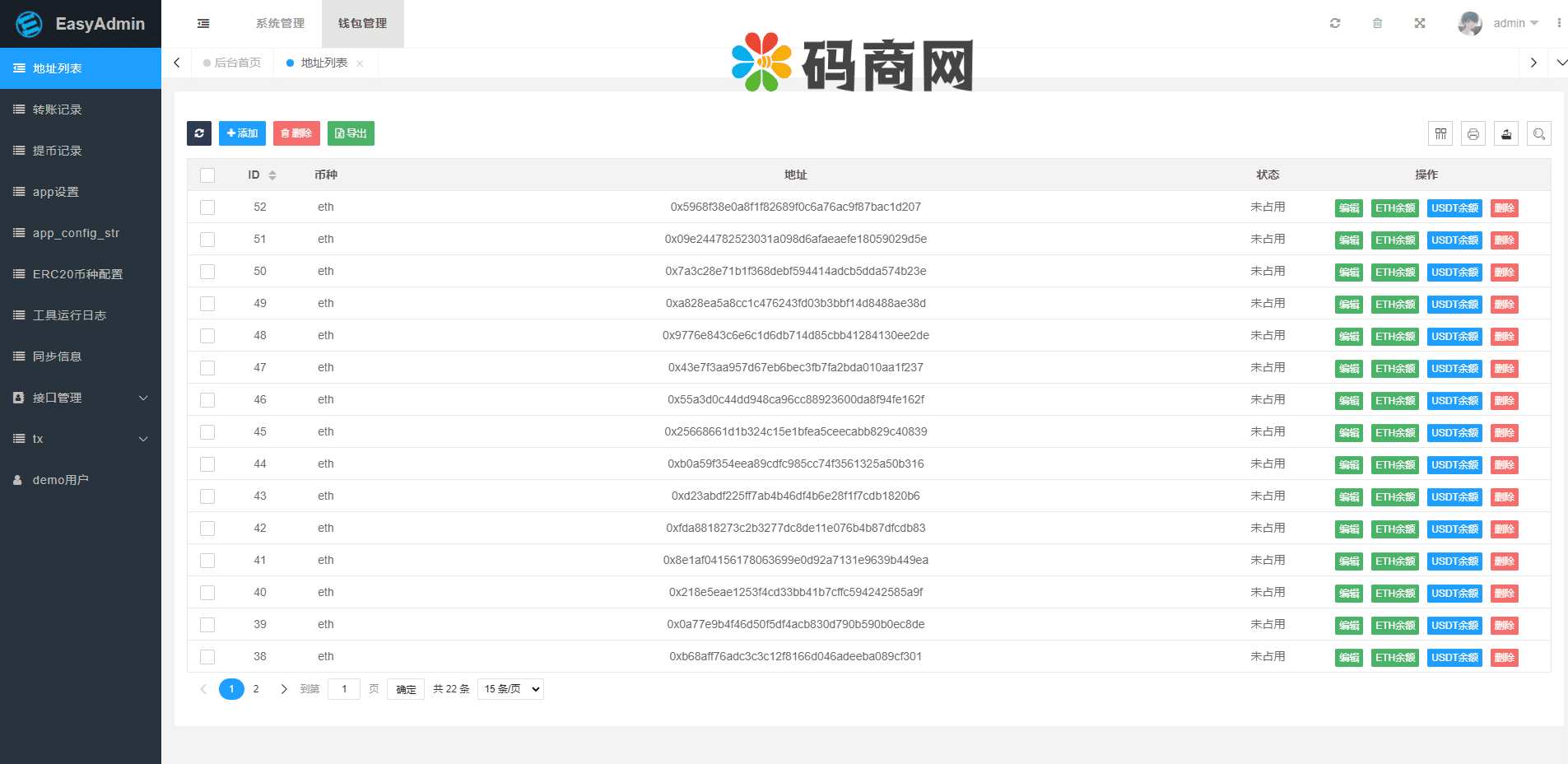Click ETH余额 button for row 50
The height and width of the screenshot is (764, 1568).
pyautogui.click(x=1395, y=273)
